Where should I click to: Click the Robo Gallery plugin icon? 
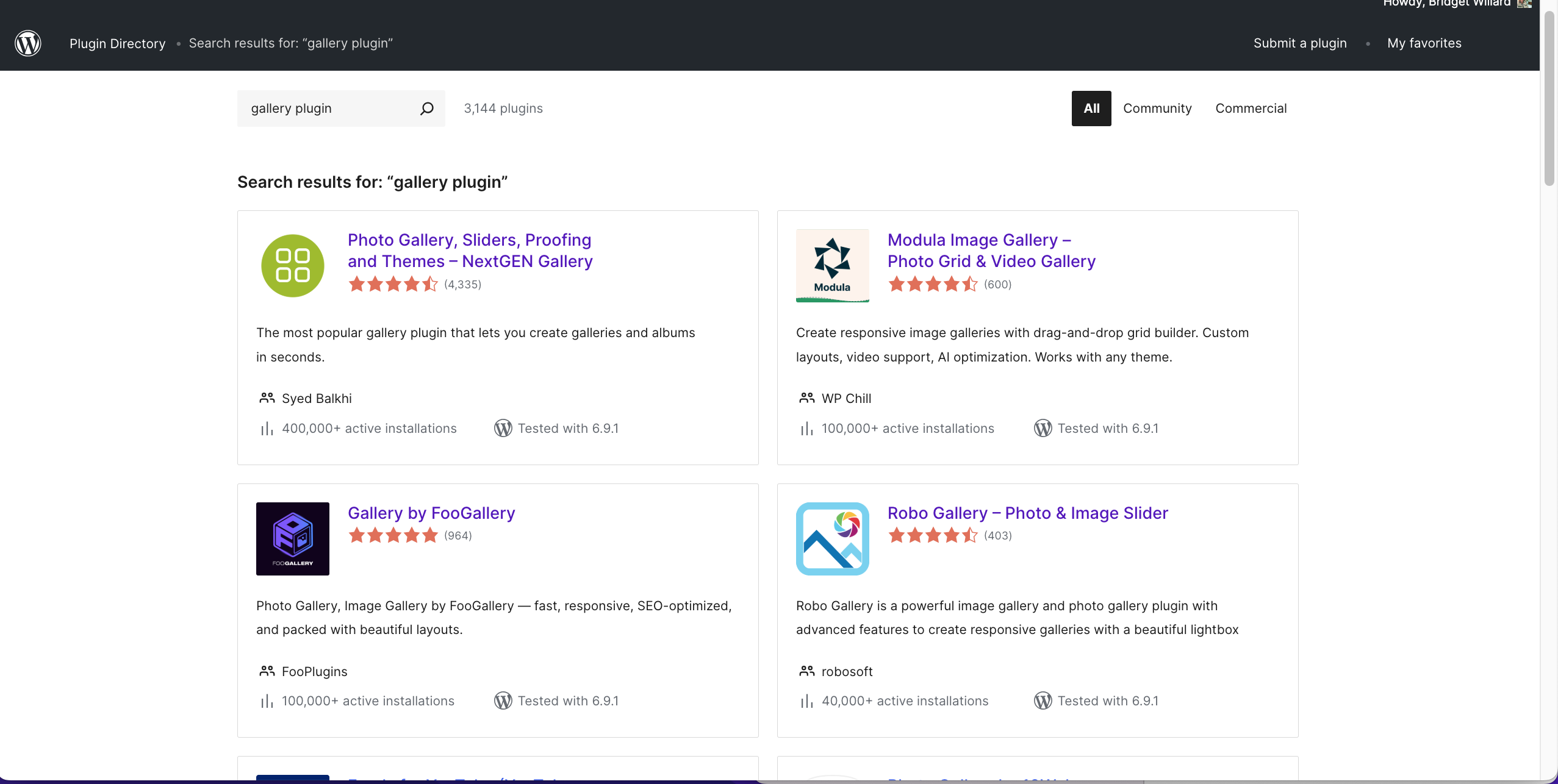point(832,538)
